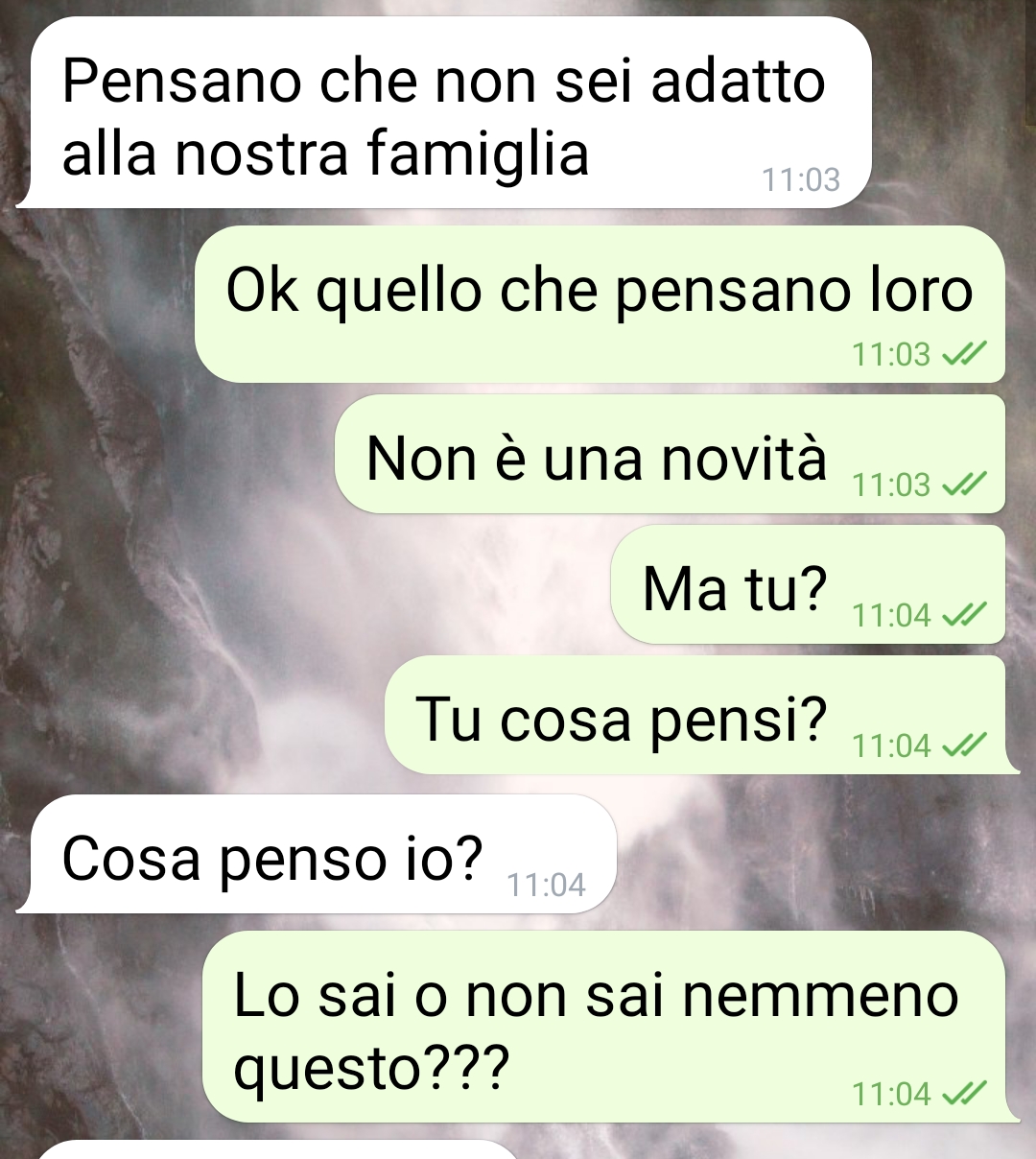The image size is (1036, 1159).
Task: Tap the "Tu cosa pensi?" message bubble
Action: 700,715
